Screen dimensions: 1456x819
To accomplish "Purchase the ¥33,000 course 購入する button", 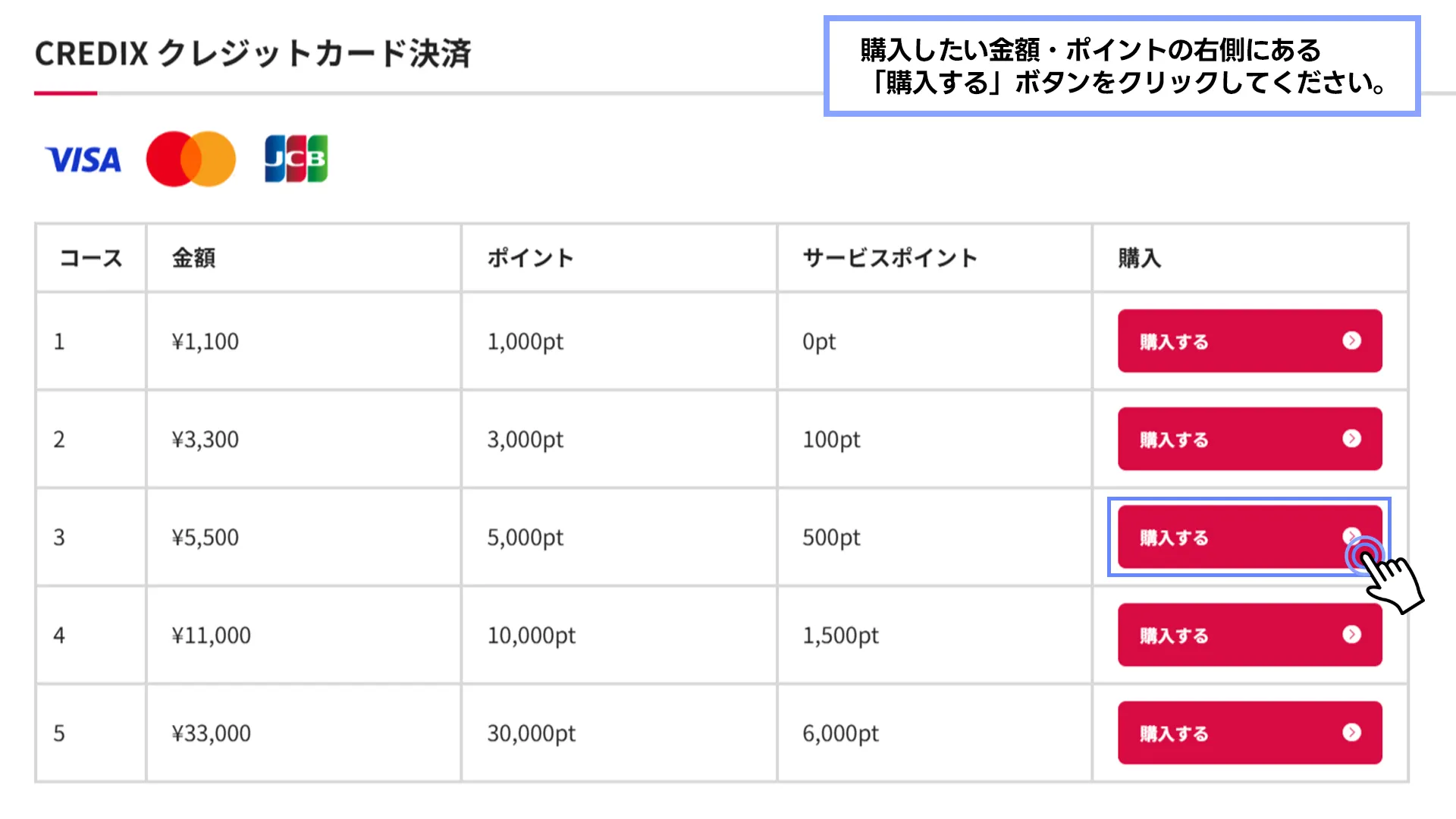I will click(1250, 733).
